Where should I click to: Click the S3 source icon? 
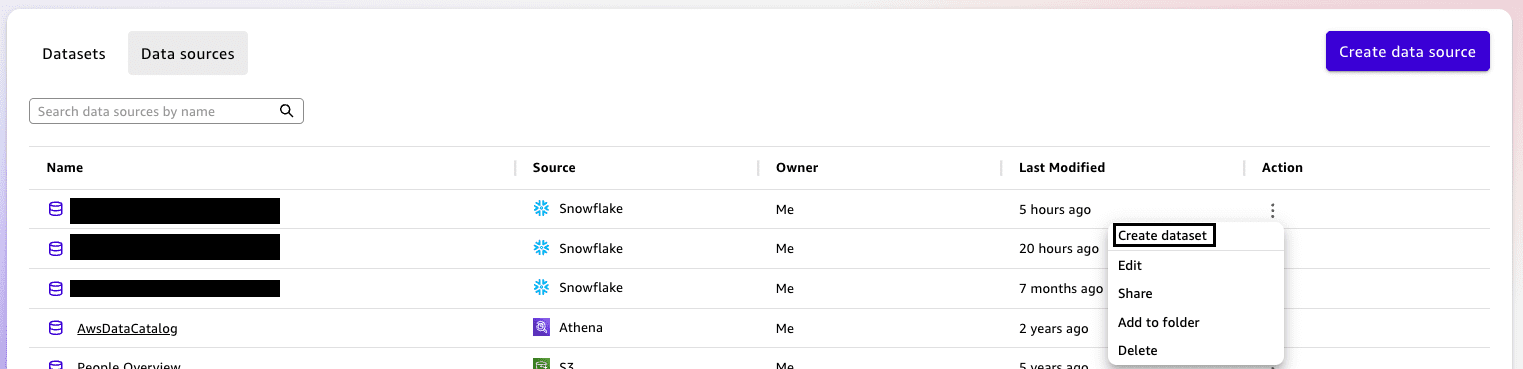pos(542,364)
